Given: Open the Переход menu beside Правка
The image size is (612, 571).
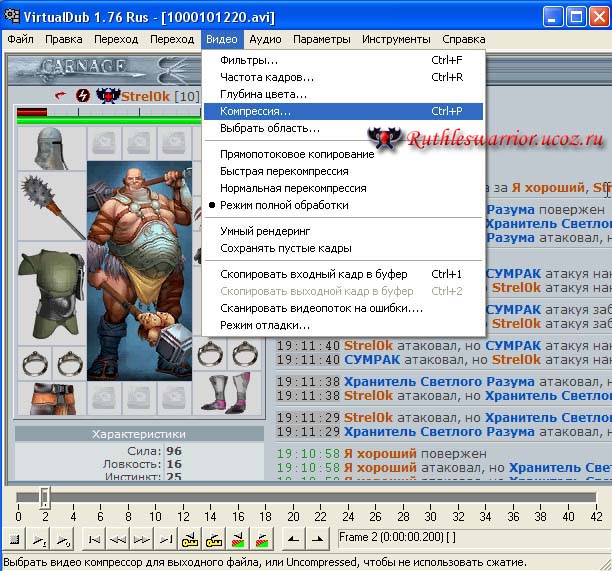Looking at the screenshot, I should (116, 39).
